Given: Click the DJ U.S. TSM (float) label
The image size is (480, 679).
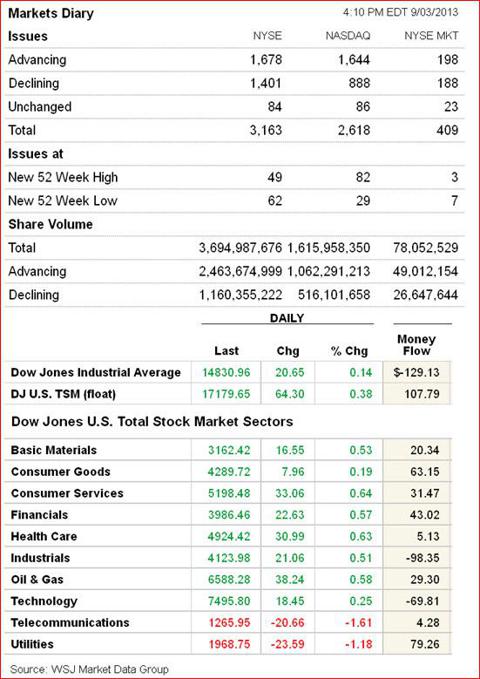Looking at the screenshot, I should pyautogui.click(x=63, y=394).
